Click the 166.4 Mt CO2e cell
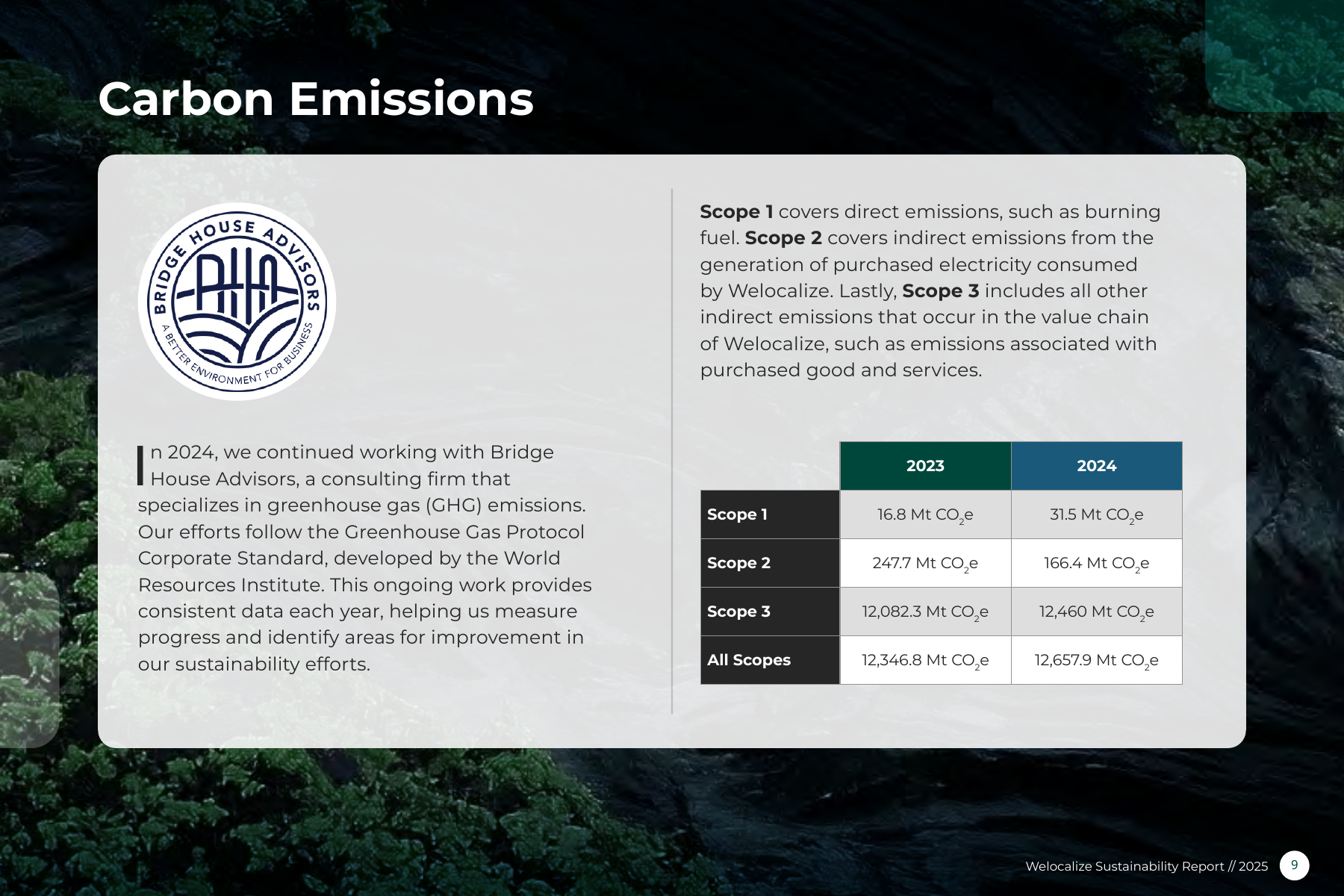The height and width of the screenshot is (896, 1344). coord(1096,563)
